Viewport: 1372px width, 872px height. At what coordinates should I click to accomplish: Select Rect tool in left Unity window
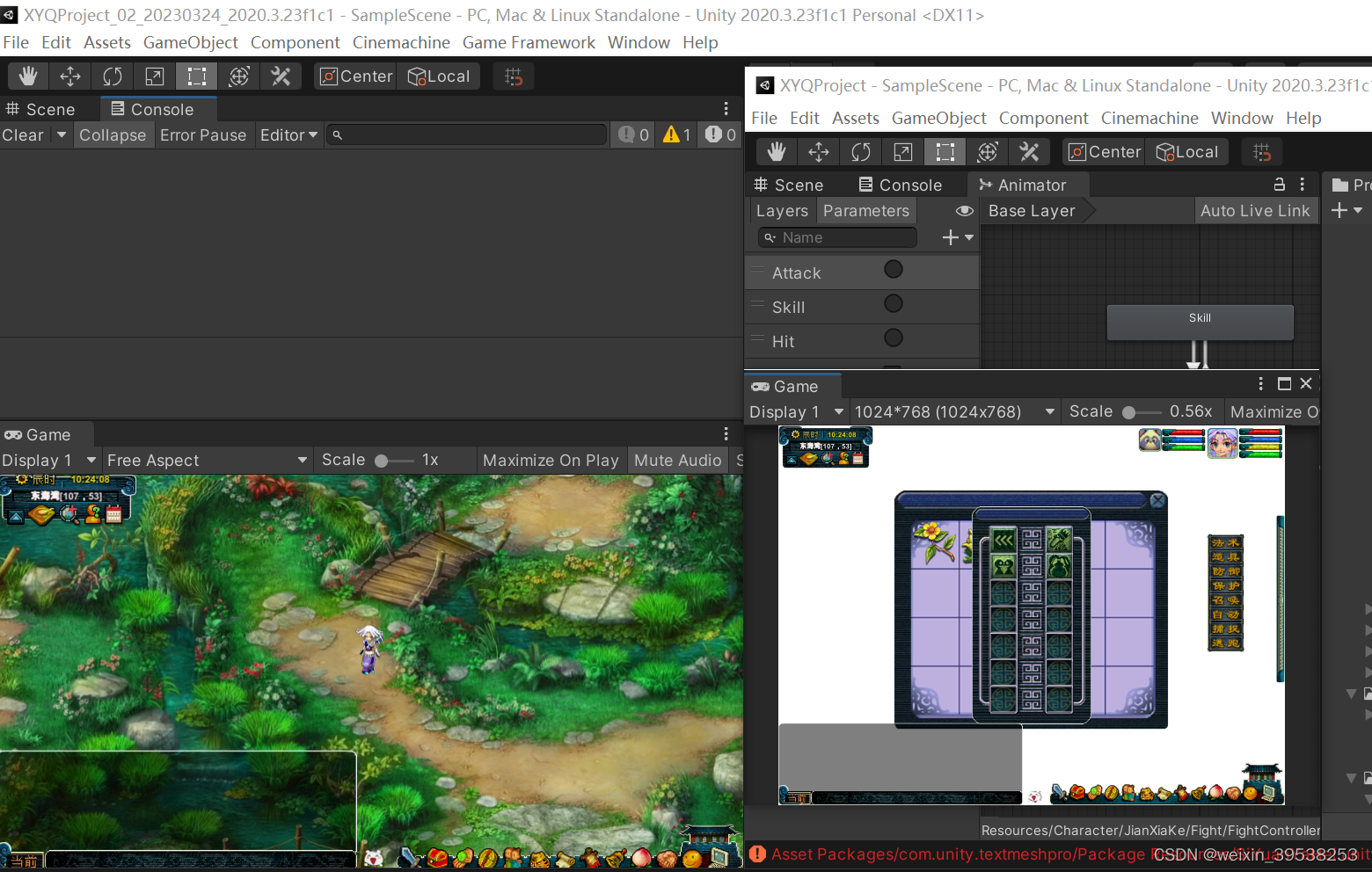197,76
